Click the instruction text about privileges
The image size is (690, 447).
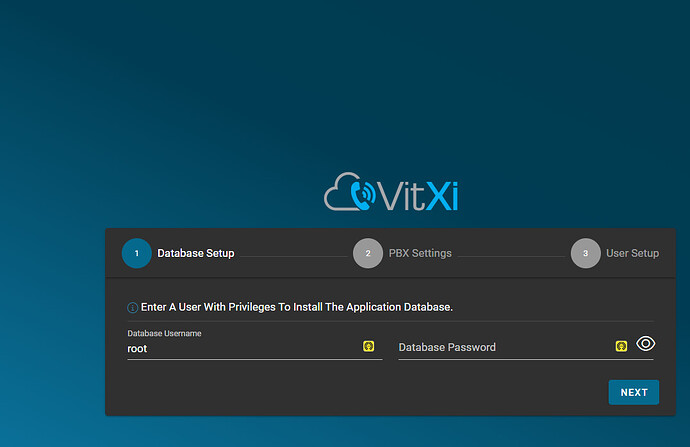coord(297,307)
